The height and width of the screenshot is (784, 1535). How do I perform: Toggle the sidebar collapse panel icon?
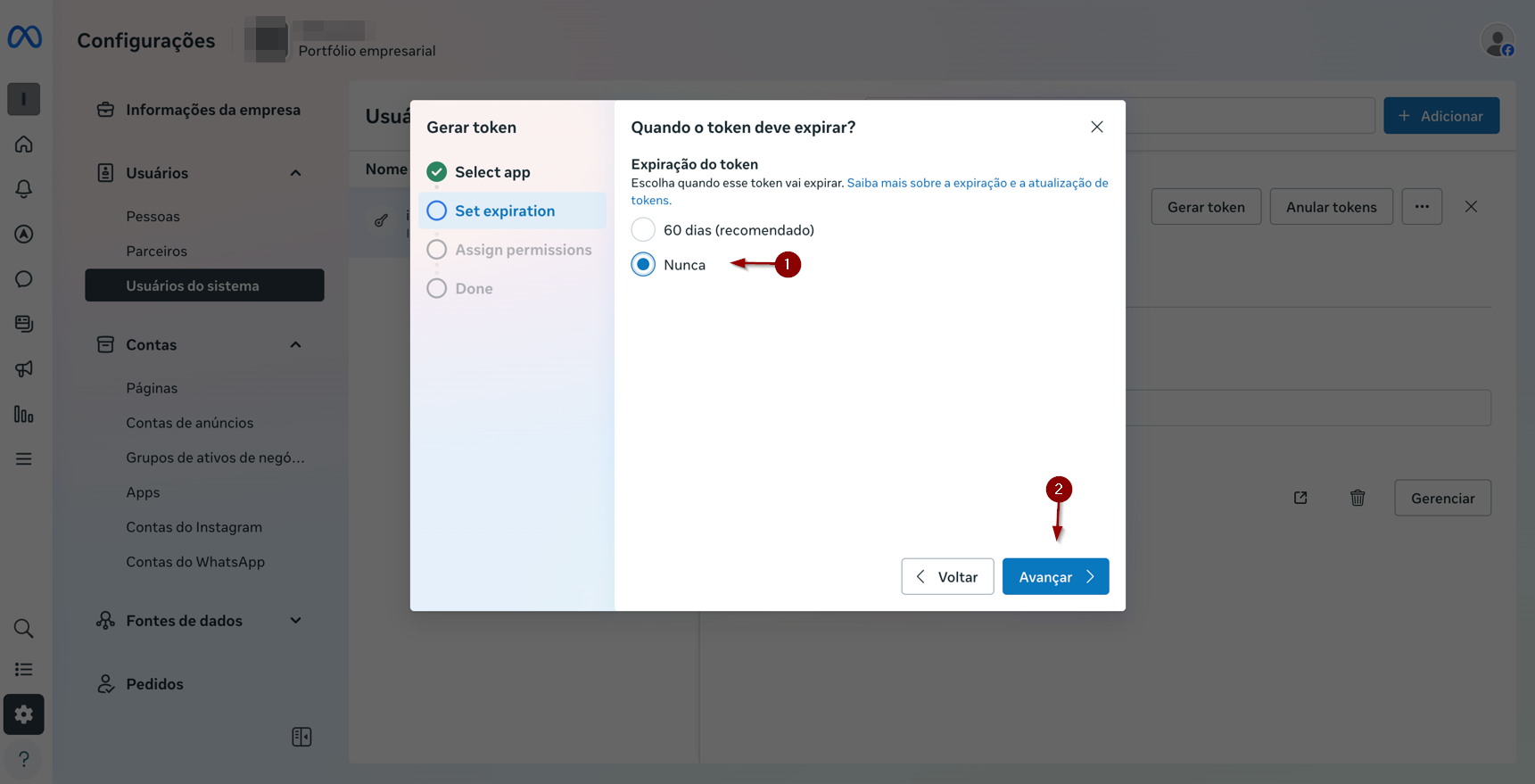(x=301, y=737)
